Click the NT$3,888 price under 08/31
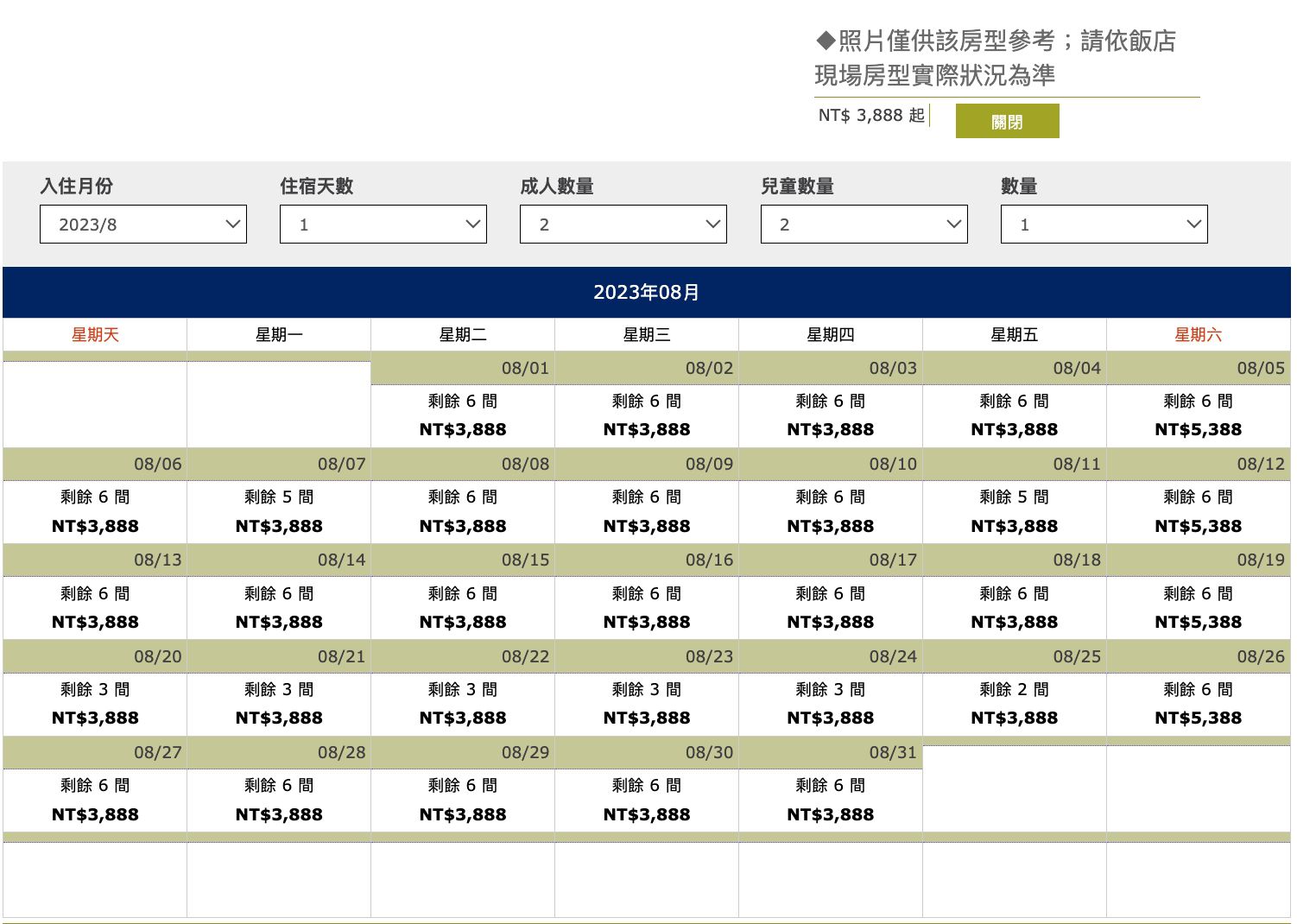Screen dimensions: 1297x924 click(x=830, y=813)
